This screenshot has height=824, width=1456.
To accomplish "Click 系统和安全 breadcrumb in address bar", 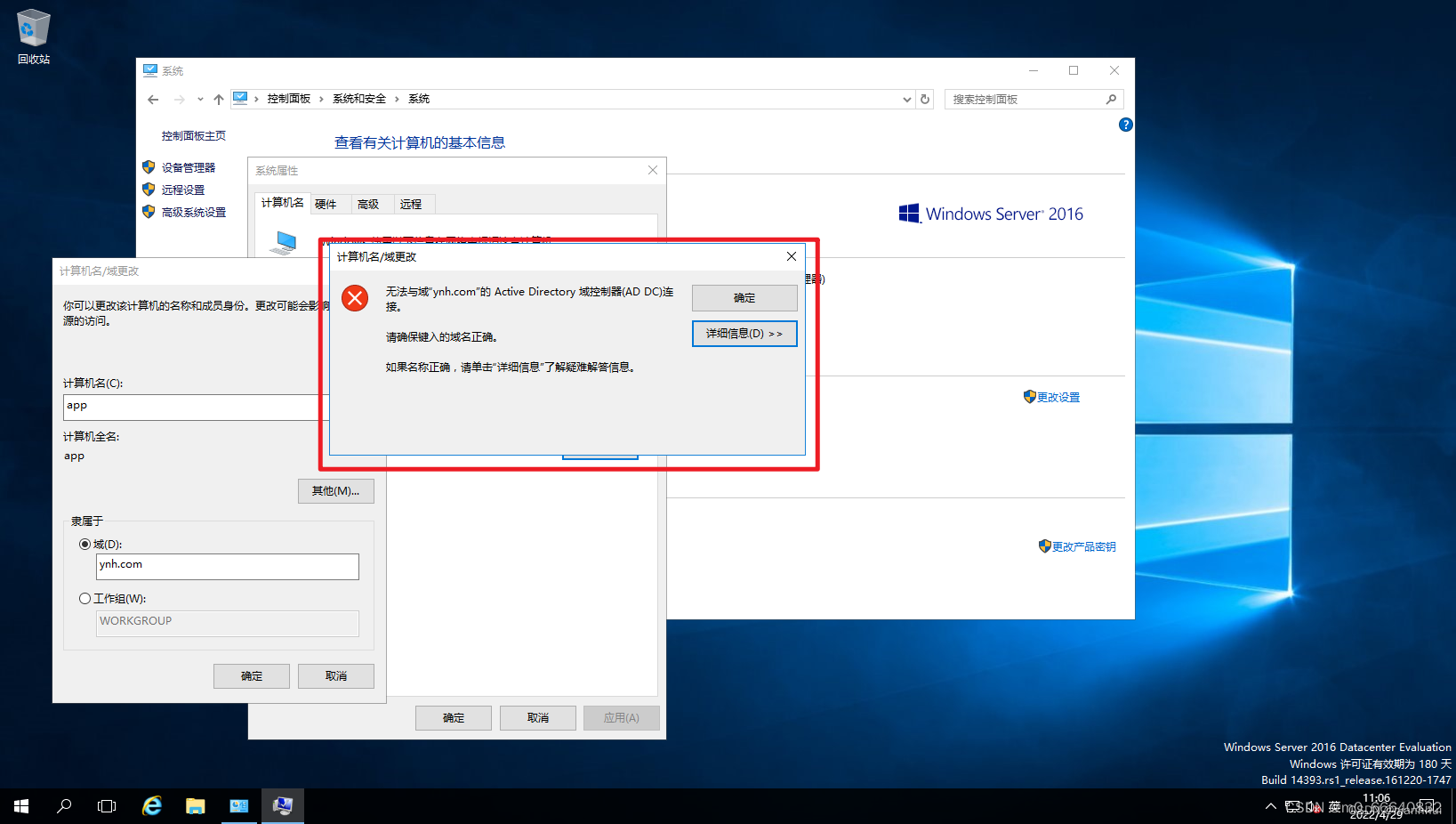I will [359, 99].
